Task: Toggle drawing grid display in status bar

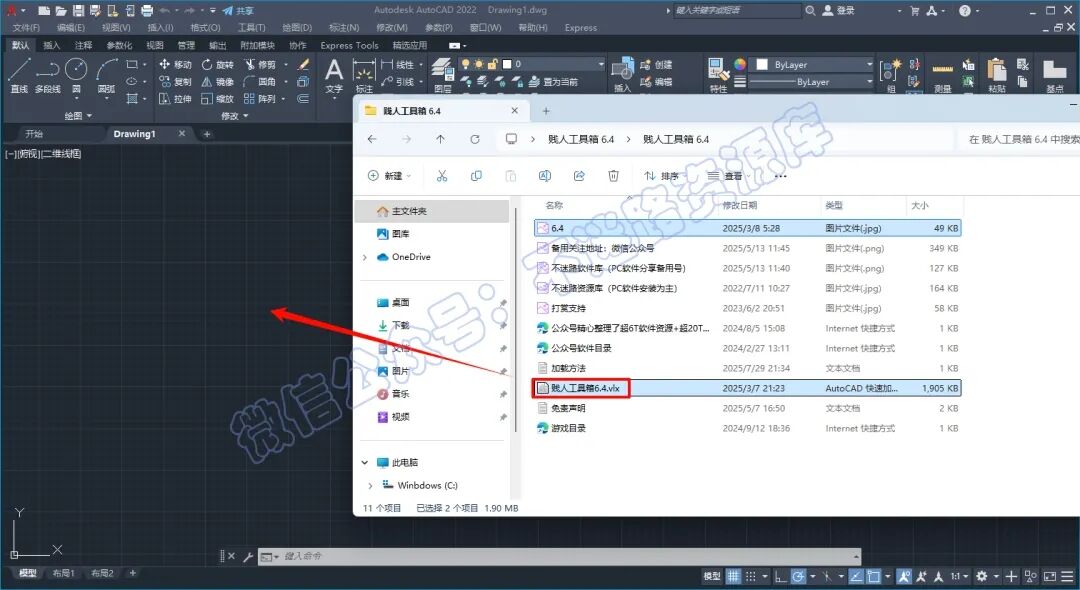Action: pyautogui.click(x=734, y=576)
